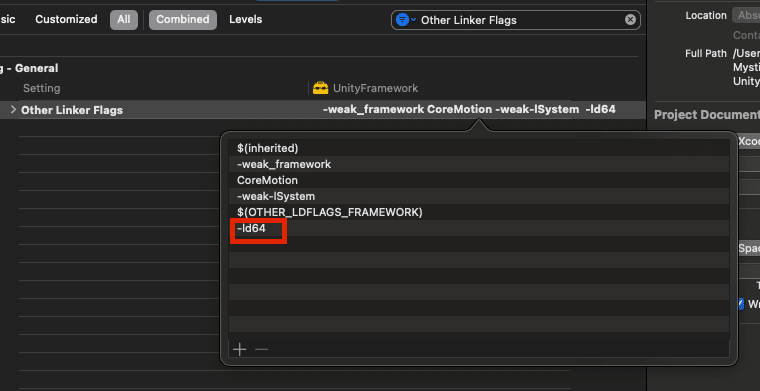Expand the Other Linker Flags row

(14, 109)
